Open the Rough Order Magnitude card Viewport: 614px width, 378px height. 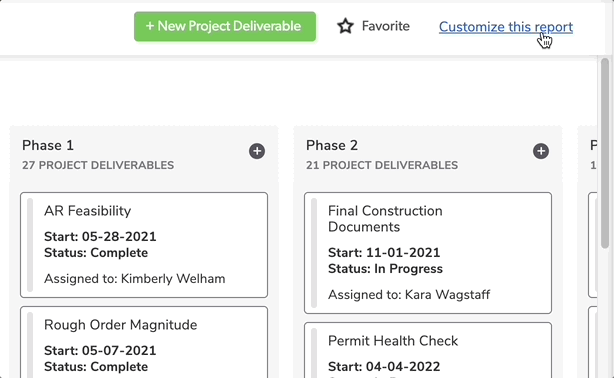click(144, 342)
